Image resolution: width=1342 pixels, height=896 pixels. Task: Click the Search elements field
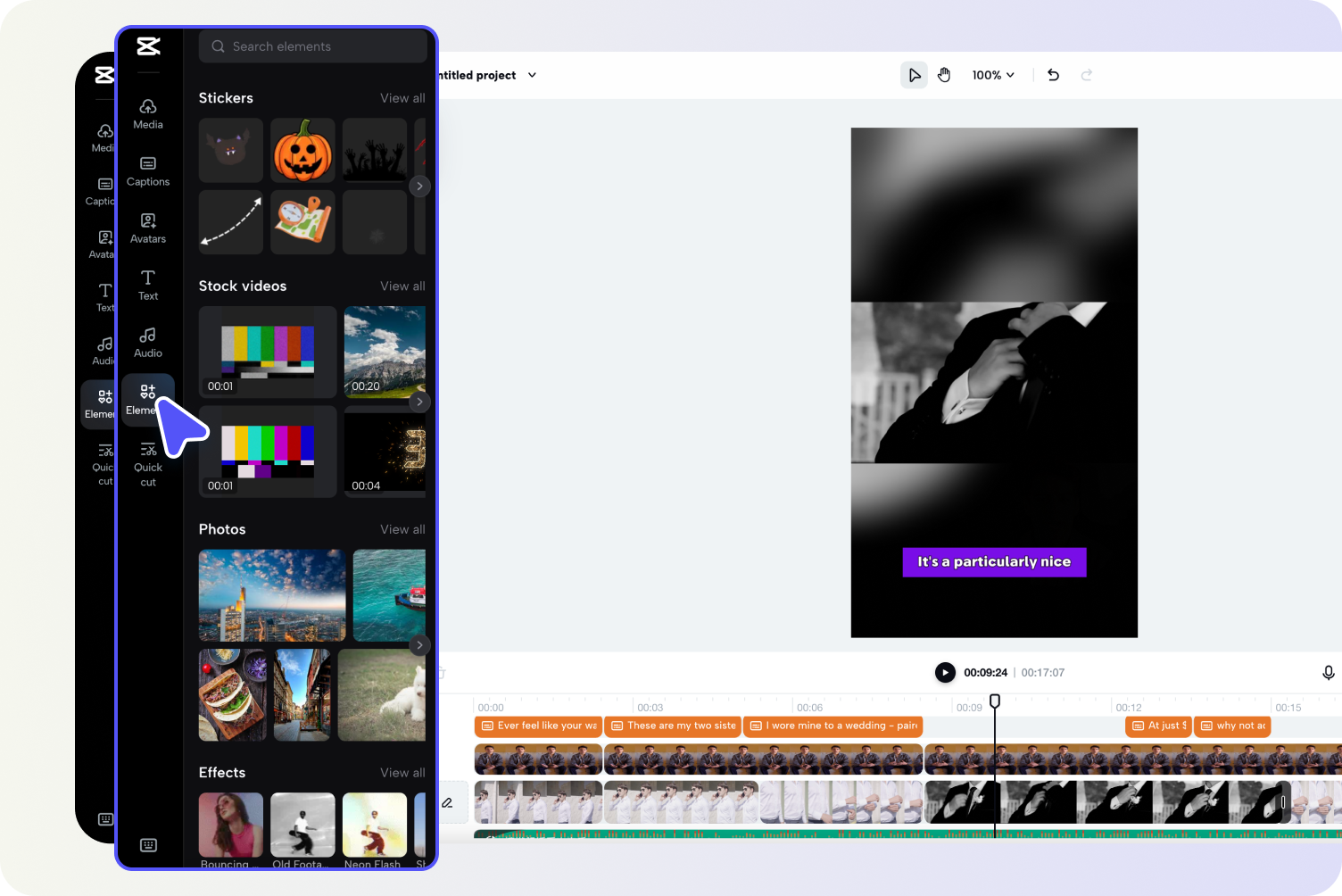pos(312,46)
